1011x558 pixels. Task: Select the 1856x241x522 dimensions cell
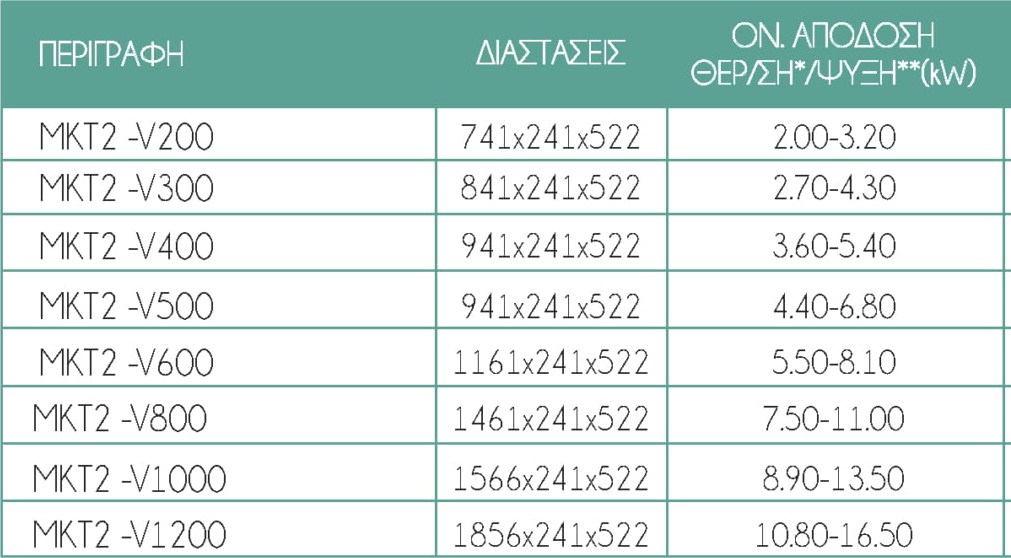[x=550, y=530]
